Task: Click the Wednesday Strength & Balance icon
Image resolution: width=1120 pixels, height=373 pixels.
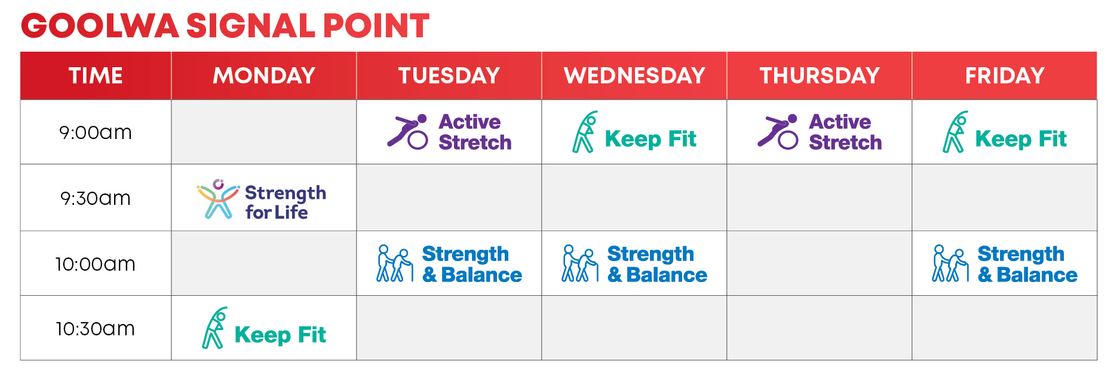Action: click(580, 263)
